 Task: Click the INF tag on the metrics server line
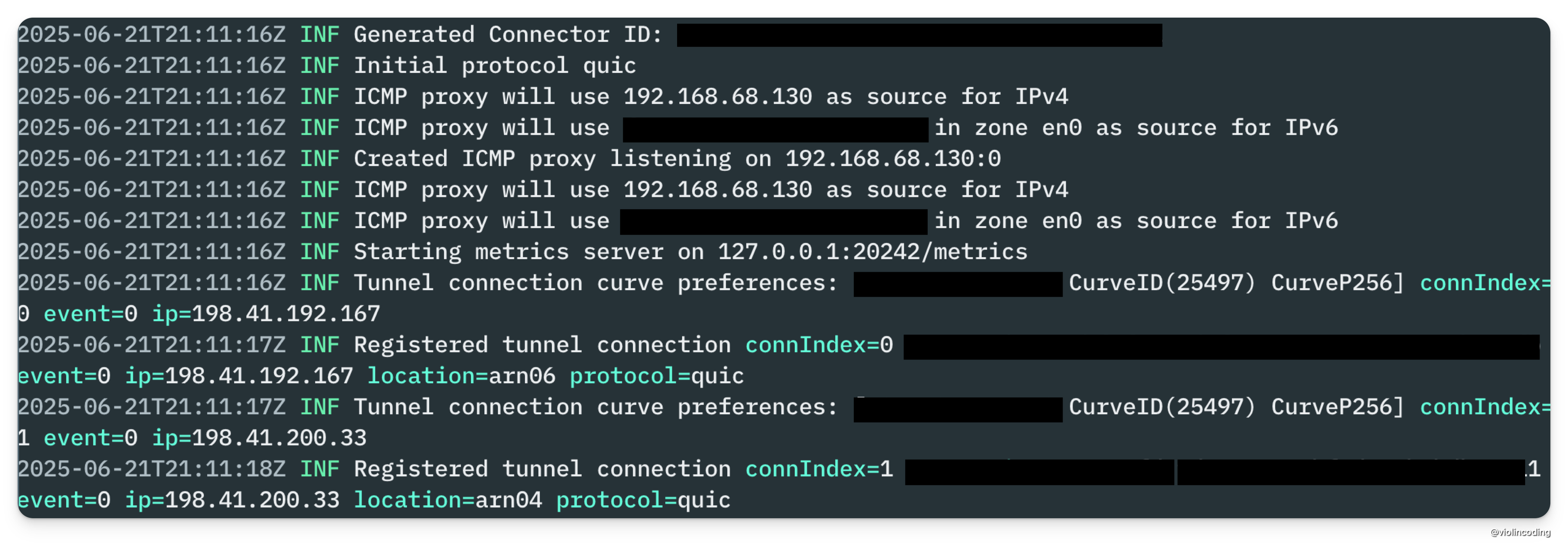tap(320, 252)
